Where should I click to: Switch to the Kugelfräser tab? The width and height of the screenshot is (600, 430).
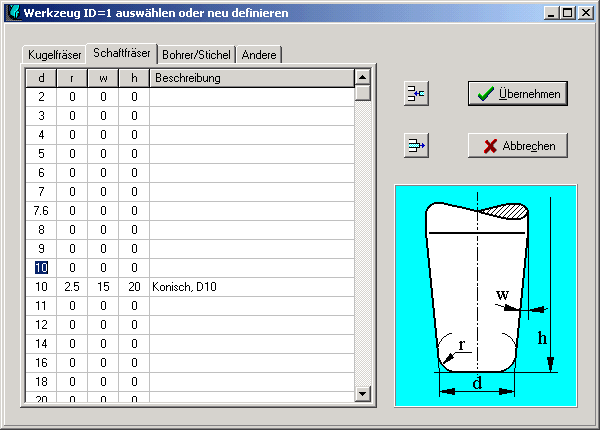pyautogui.click(x=55, y=54)
